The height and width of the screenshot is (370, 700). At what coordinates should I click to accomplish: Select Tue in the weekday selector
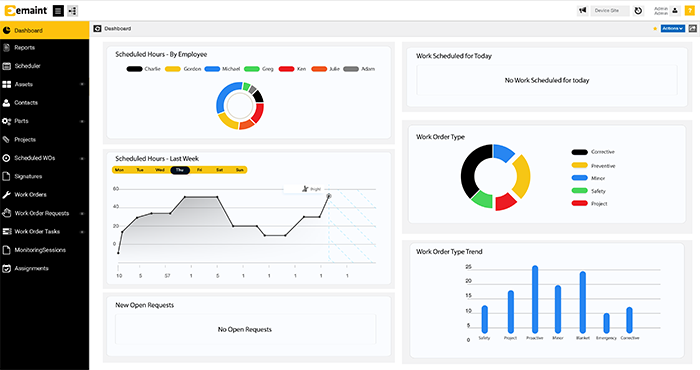click(140, 170)
